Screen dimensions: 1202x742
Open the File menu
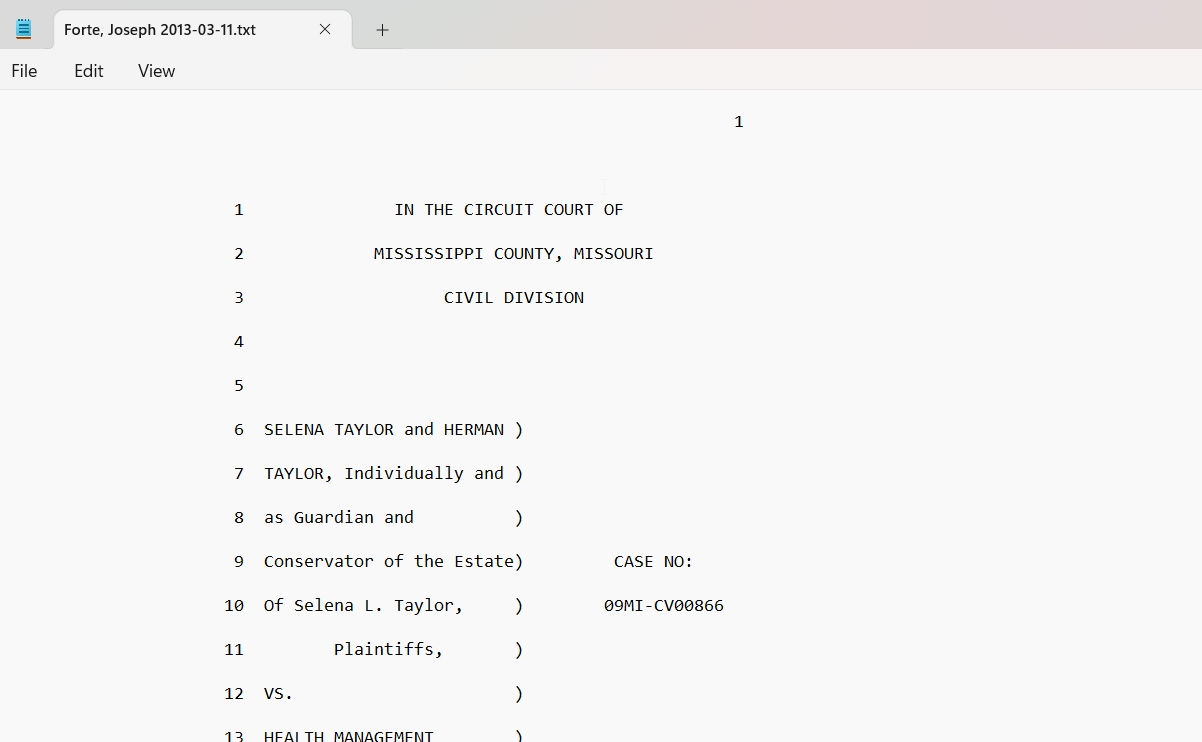(24, 71)
